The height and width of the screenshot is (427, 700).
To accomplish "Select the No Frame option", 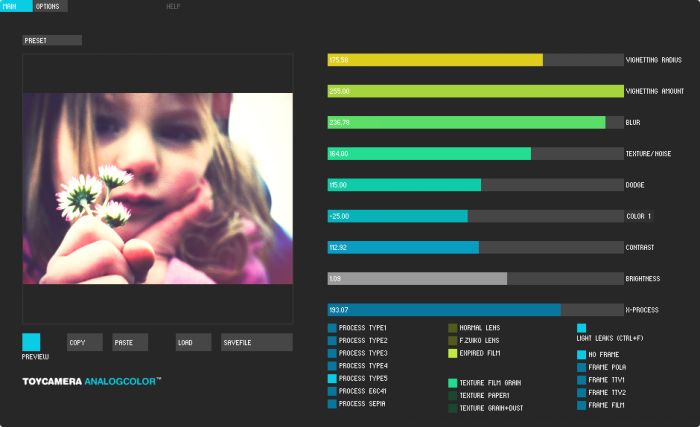I will [x=582, y=355].
